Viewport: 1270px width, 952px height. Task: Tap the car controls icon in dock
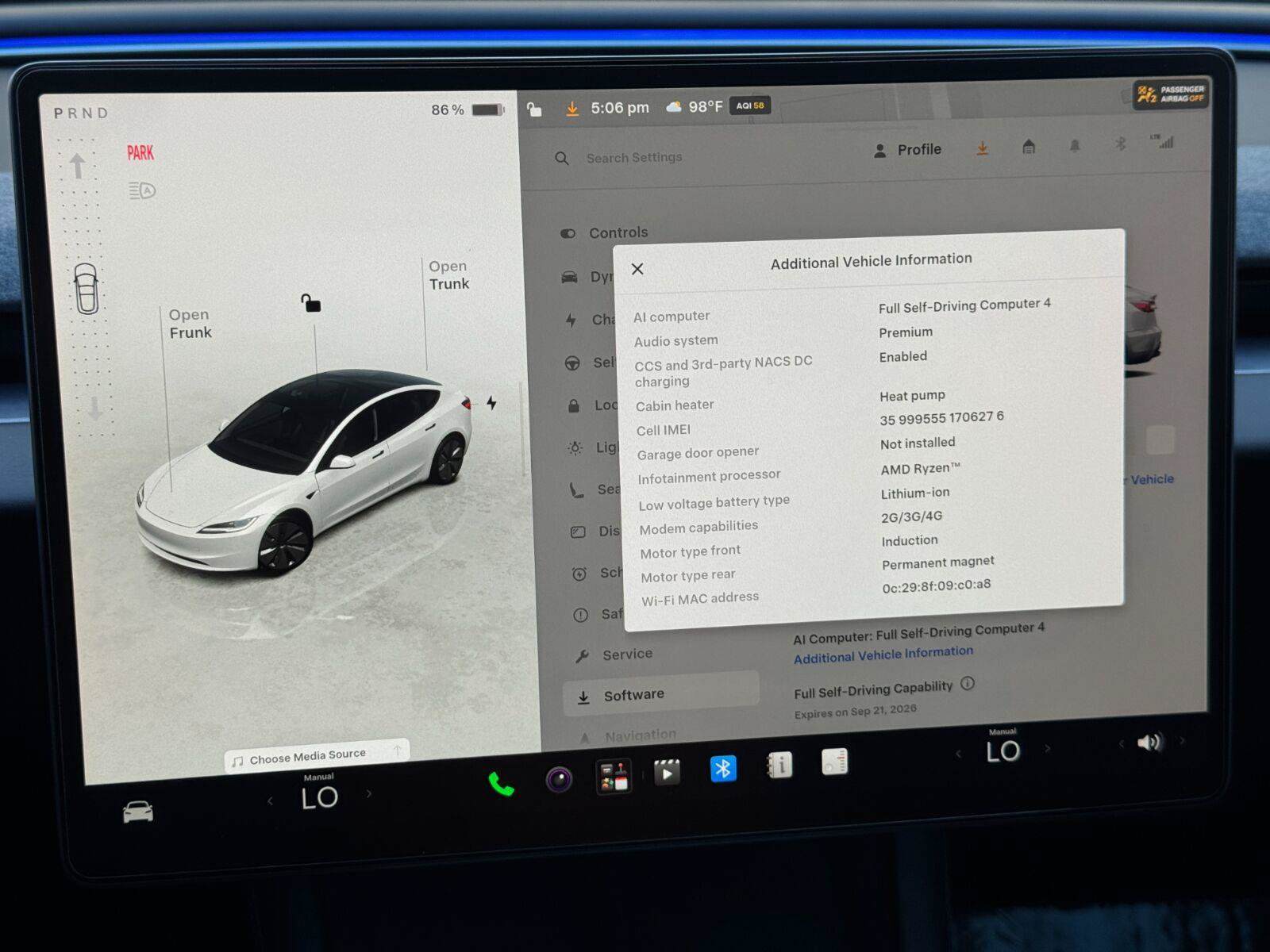pos(138,812)
